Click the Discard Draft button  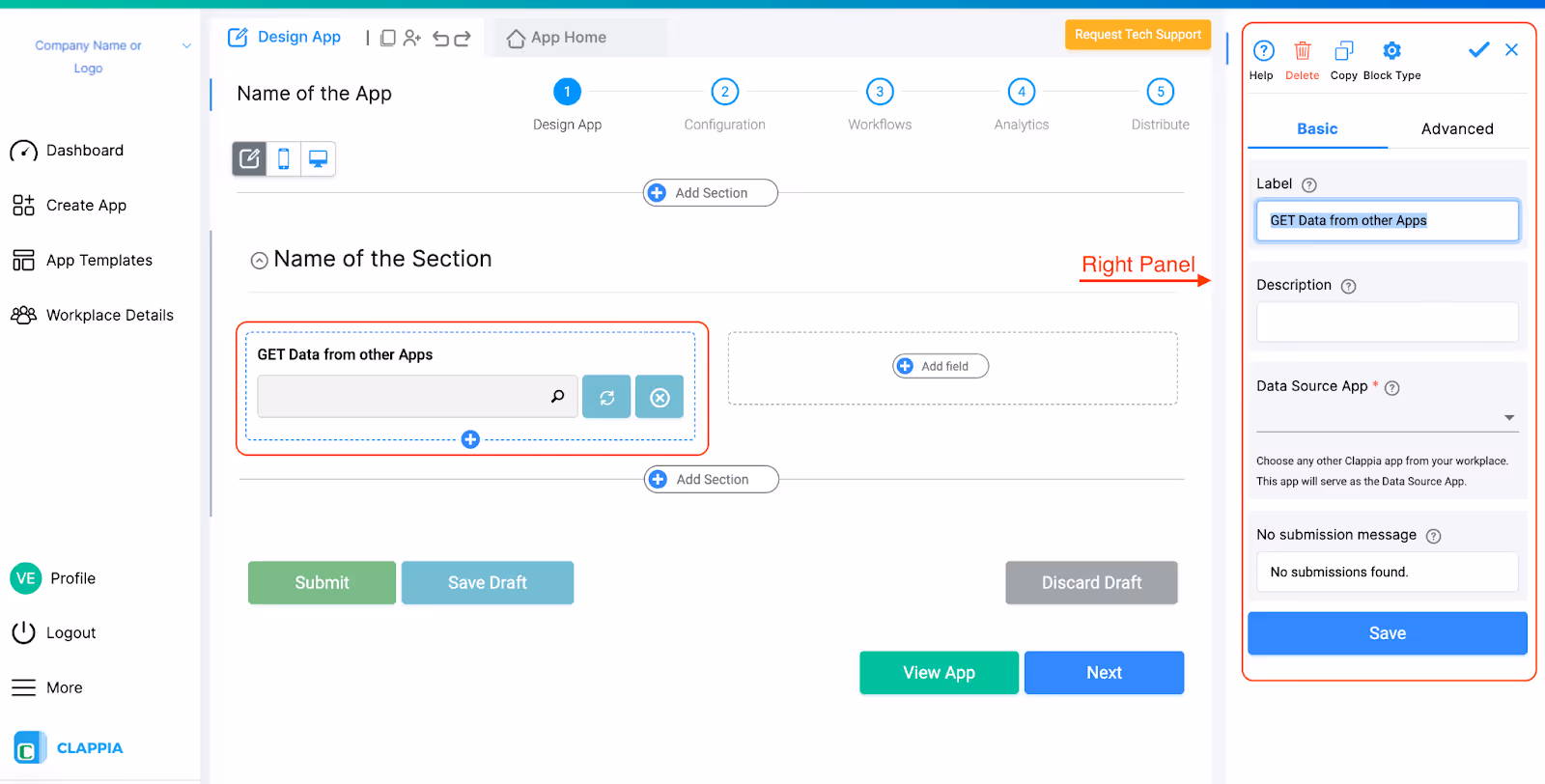[x=1091, y=583]
